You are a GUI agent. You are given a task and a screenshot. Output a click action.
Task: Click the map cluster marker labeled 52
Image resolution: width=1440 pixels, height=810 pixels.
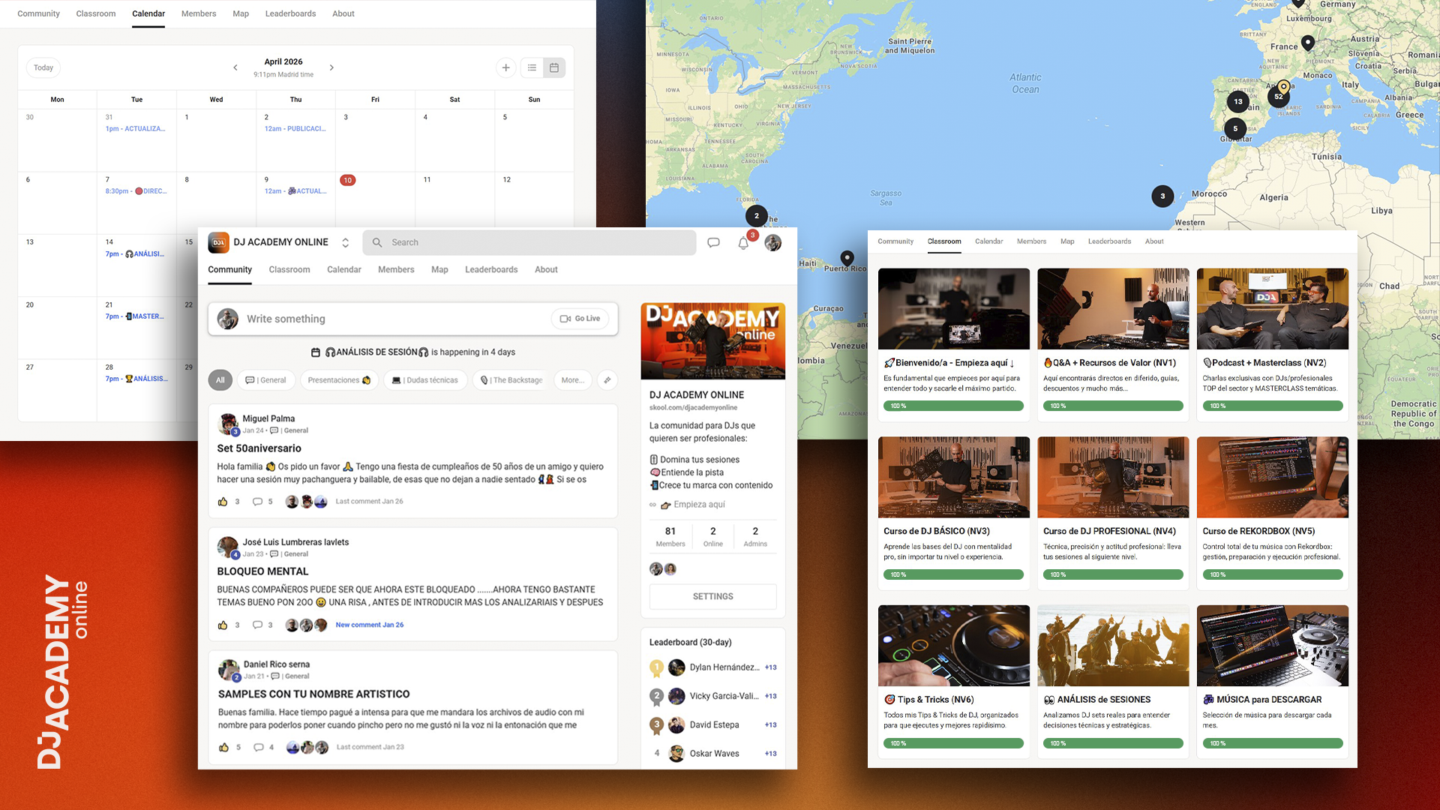1279,97
